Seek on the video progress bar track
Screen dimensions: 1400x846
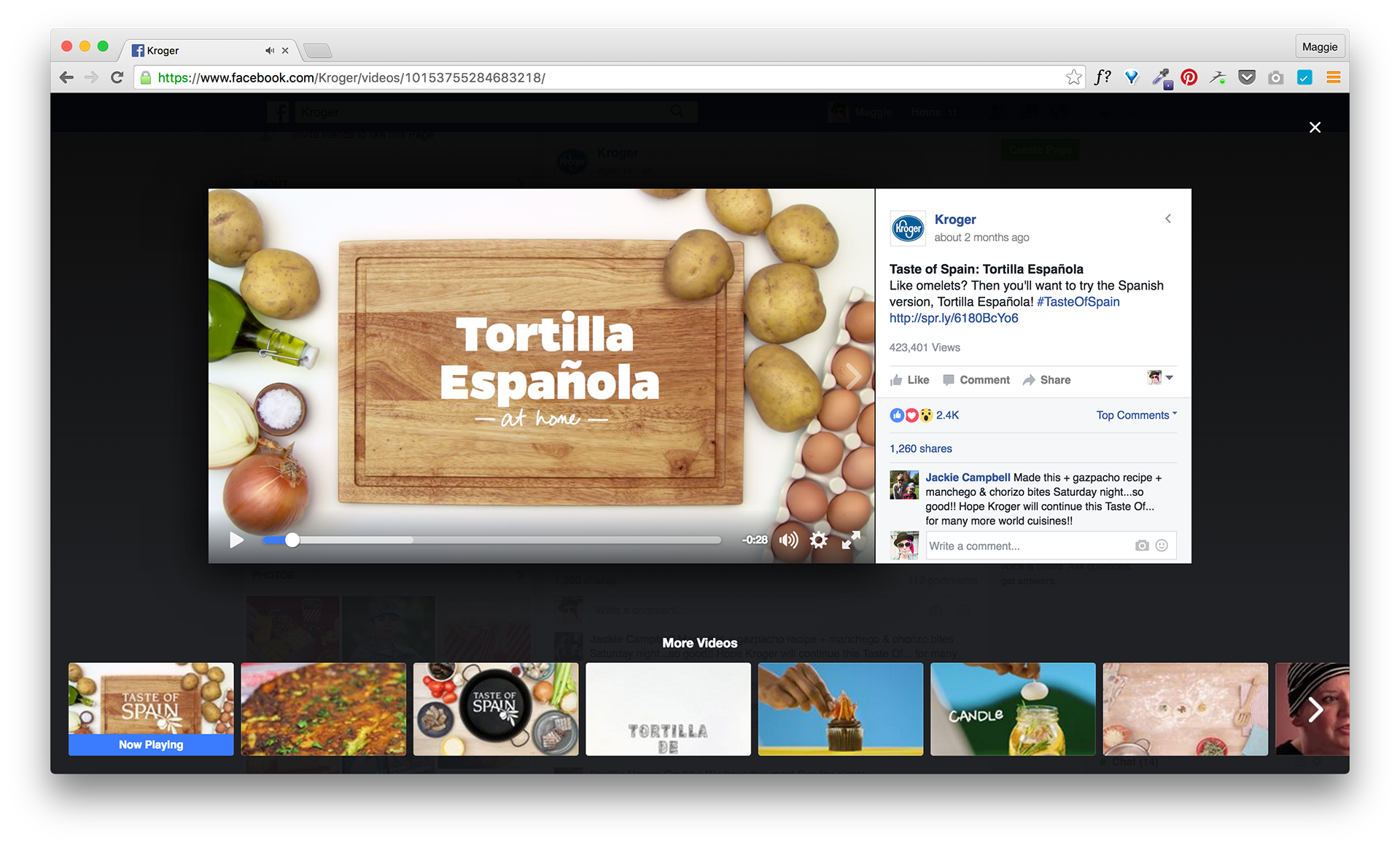tap(492, 540)
